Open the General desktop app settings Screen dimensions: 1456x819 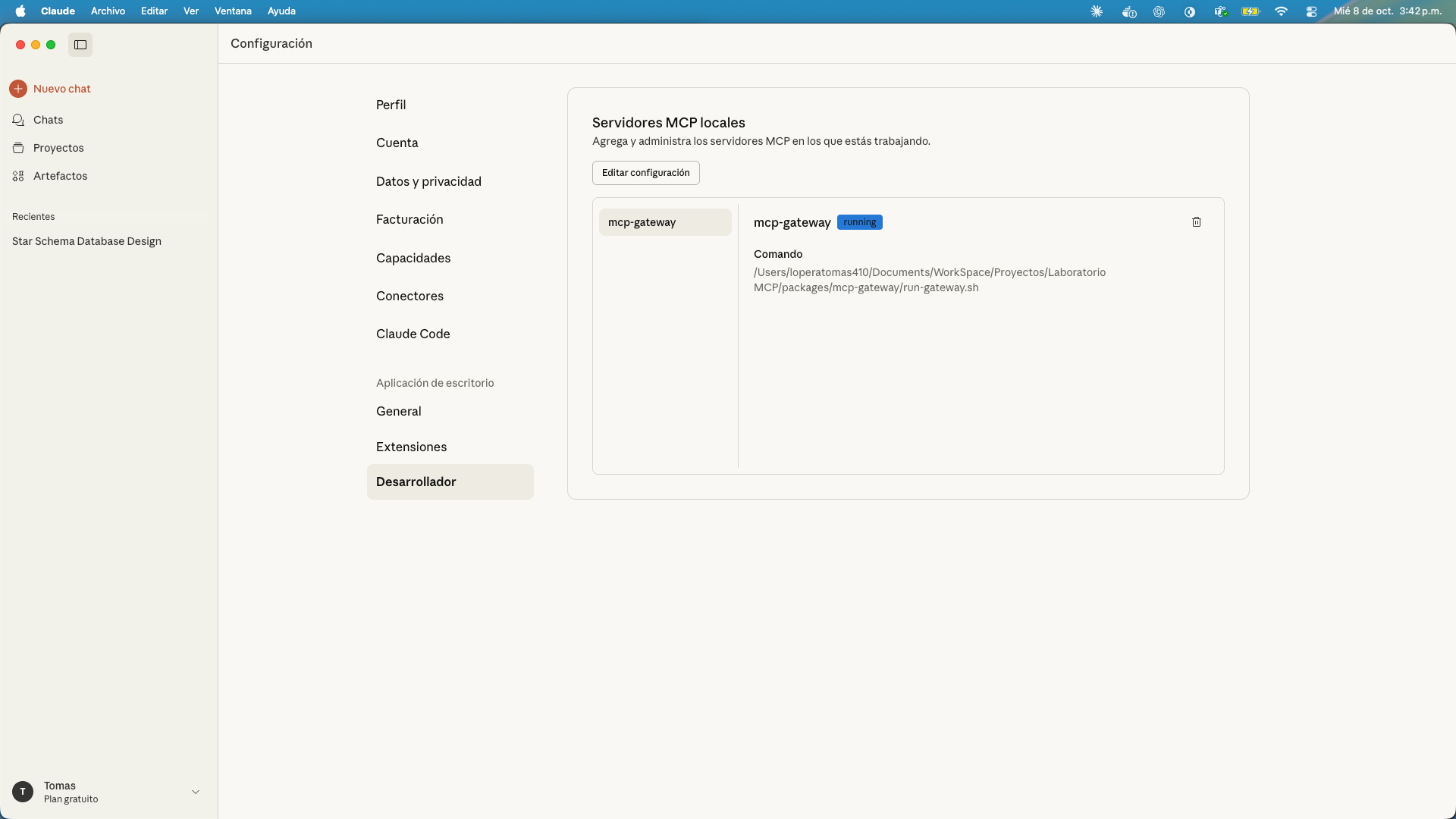coord(450,411)
